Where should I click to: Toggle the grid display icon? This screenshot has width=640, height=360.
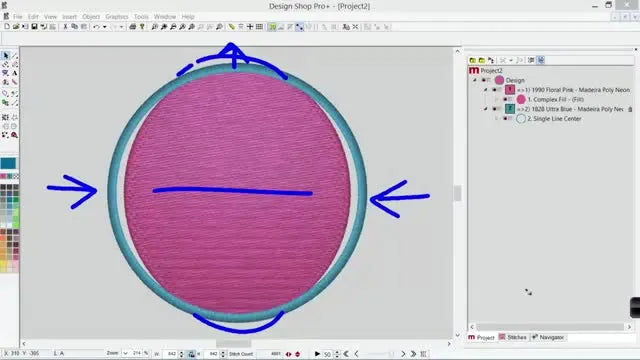coord(259,27)
